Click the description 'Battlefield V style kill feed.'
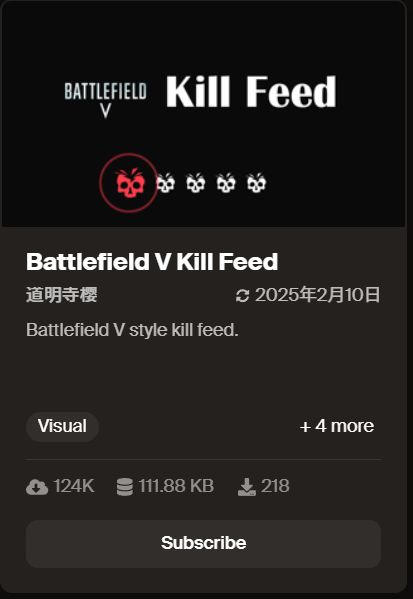 (x=132, y=330)
